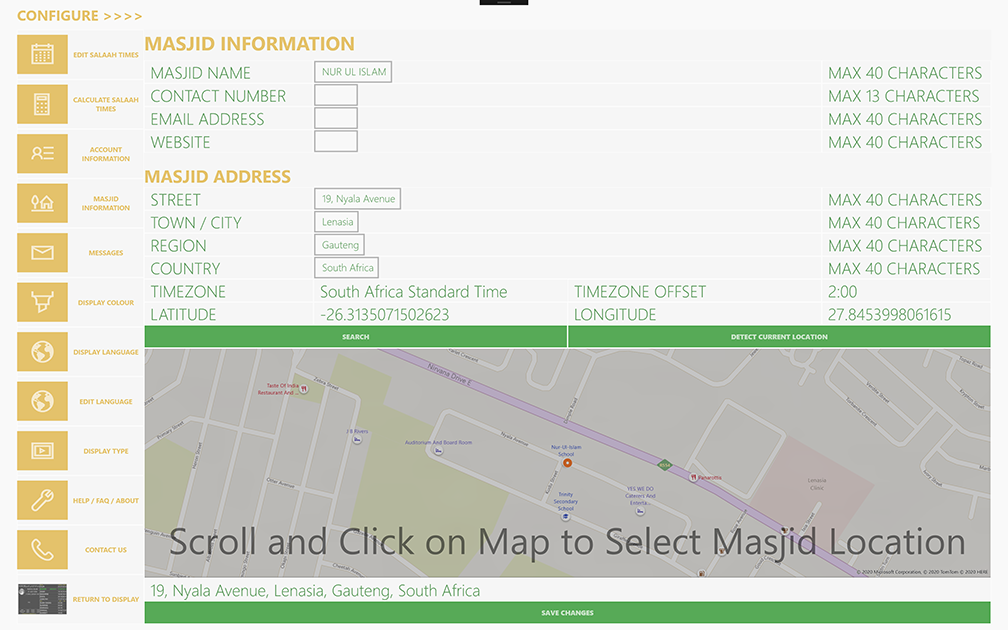The width and height of the screenshot is (1008, 630).
Task: Click Return to Display thumbnail
Action: [42, 599]
